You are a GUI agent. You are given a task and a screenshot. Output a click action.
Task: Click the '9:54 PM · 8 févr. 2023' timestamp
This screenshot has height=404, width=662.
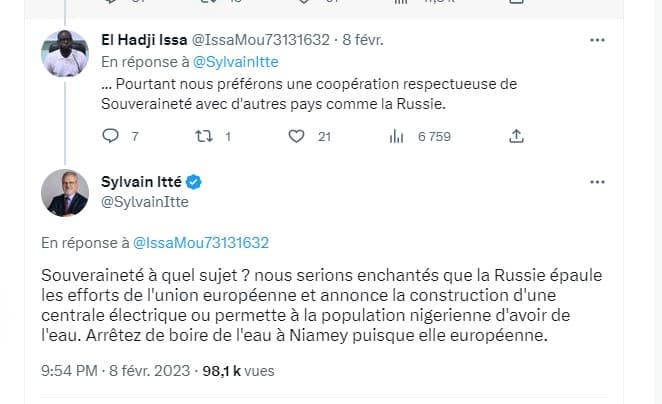pos(115,371)
